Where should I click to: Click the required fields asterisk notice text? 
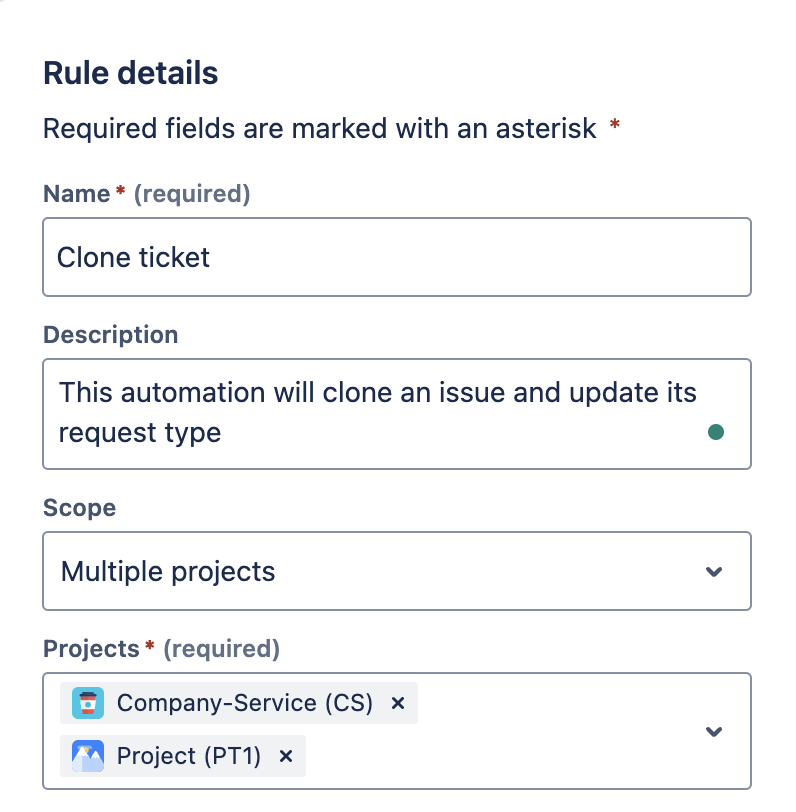click(320, 129)
